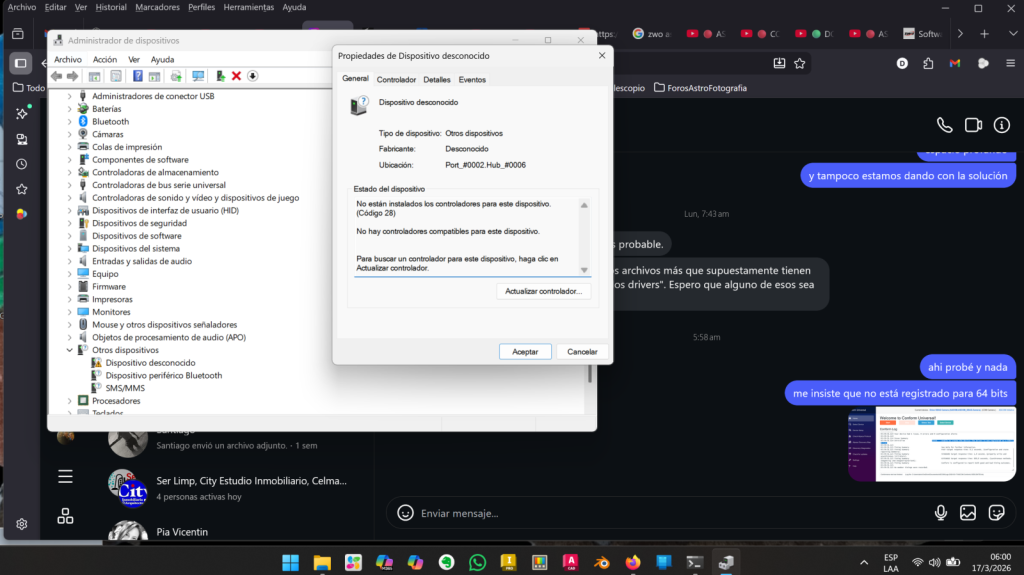Click the blue help question mark toolbar icon
This screenshot has width=1024, height=575.
tap(137, 76)
